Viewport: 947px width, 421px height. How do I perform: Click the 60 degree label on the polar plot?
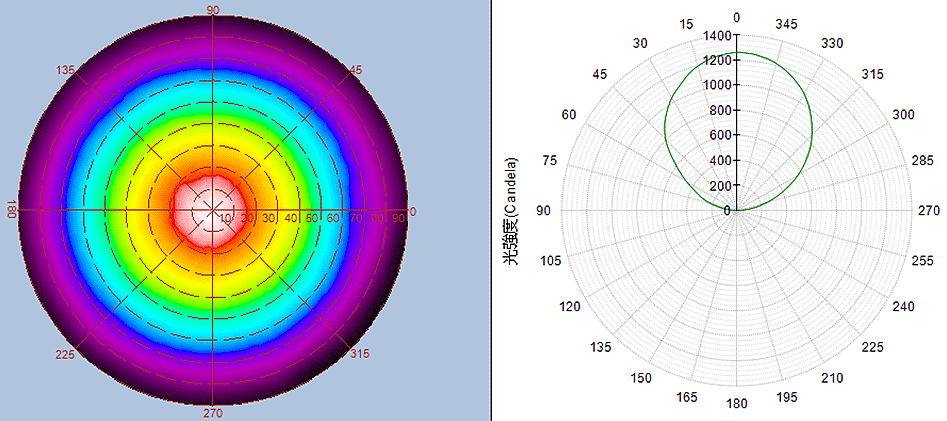(570, 115)
